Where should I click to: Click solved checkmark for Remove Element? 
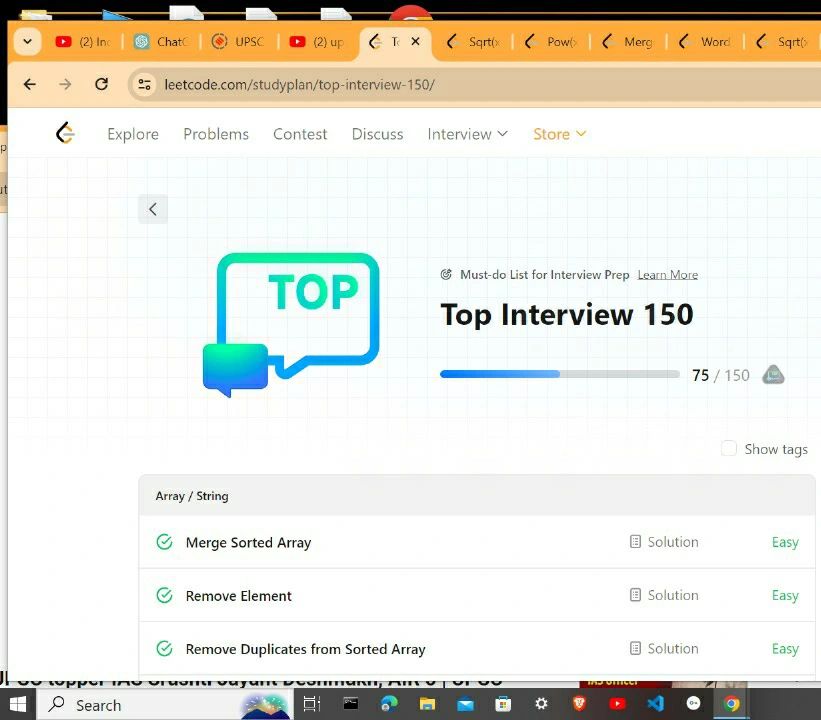pyautogui.click(x=164, y=595)
